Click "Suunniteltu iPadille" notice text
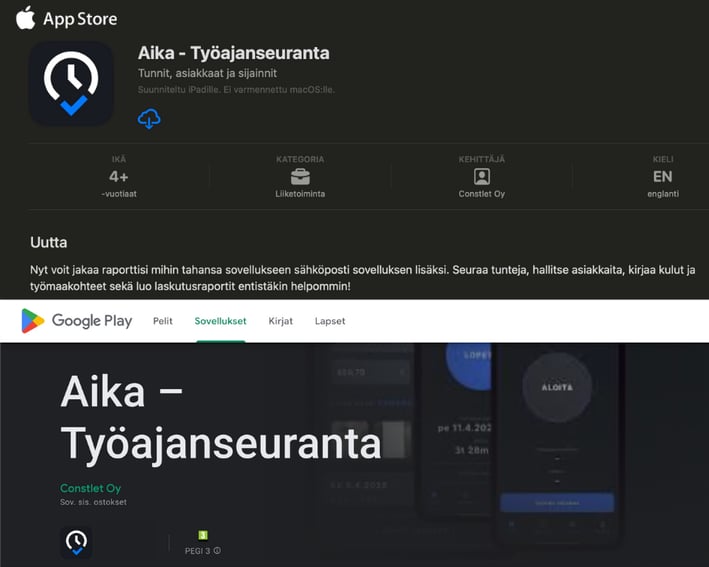Screen dimensions: 709x567 coord(236,90)
